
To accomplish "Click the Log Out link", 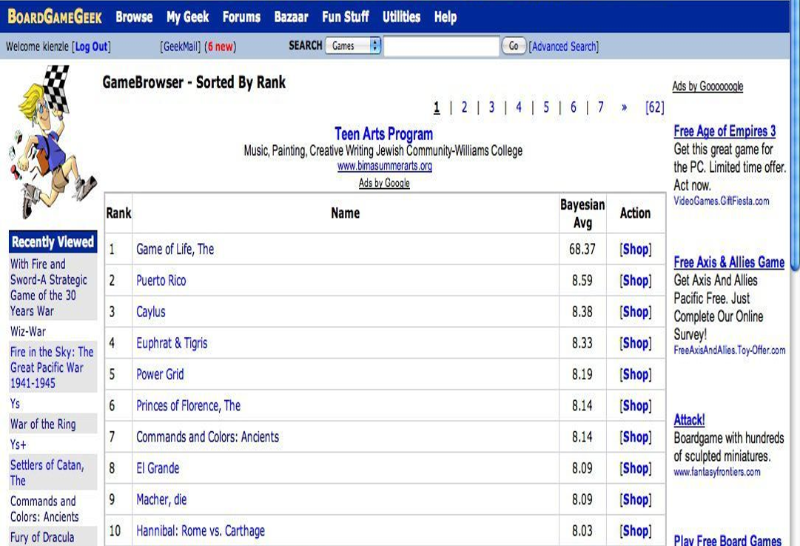I will coord(91,46).
